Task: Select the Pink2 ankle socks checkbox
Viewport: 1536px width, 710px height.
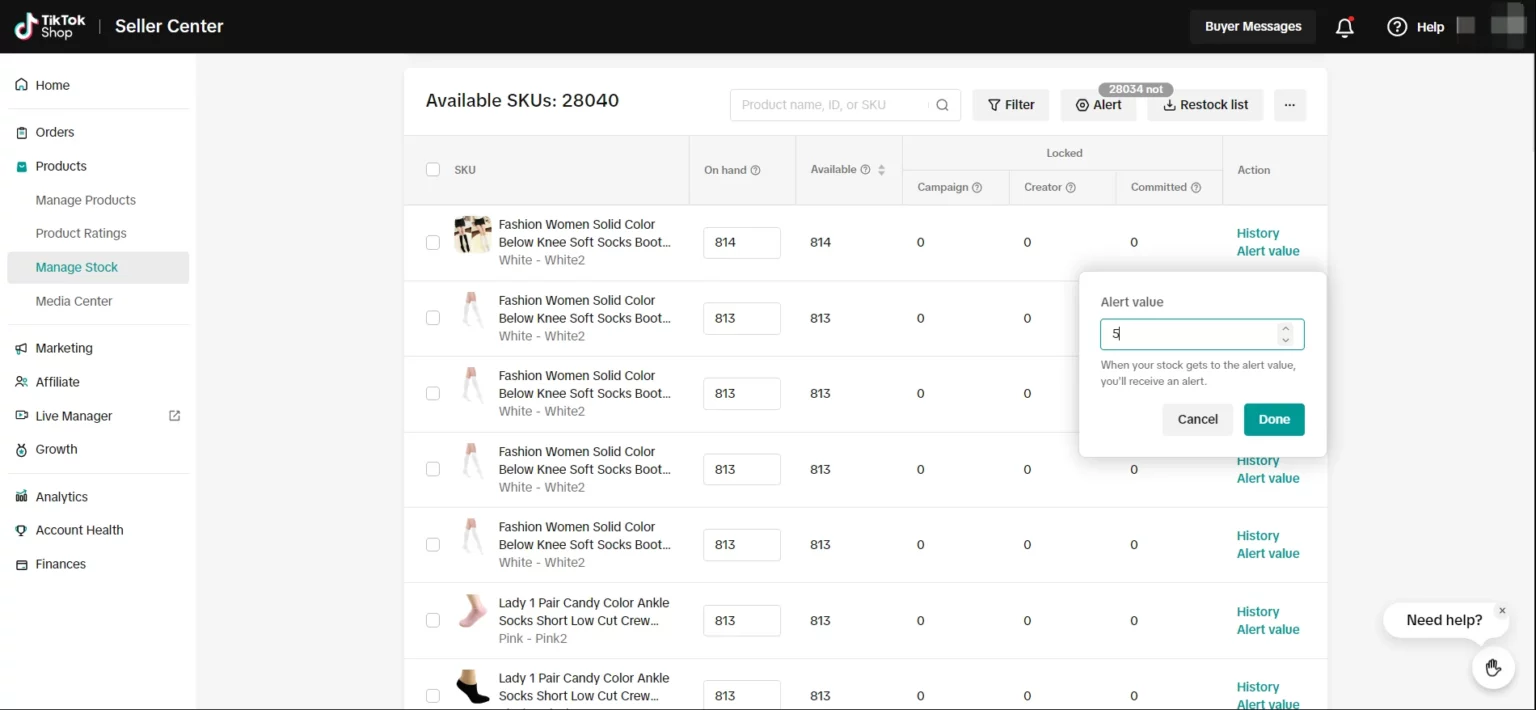Action: click(433, 620)
